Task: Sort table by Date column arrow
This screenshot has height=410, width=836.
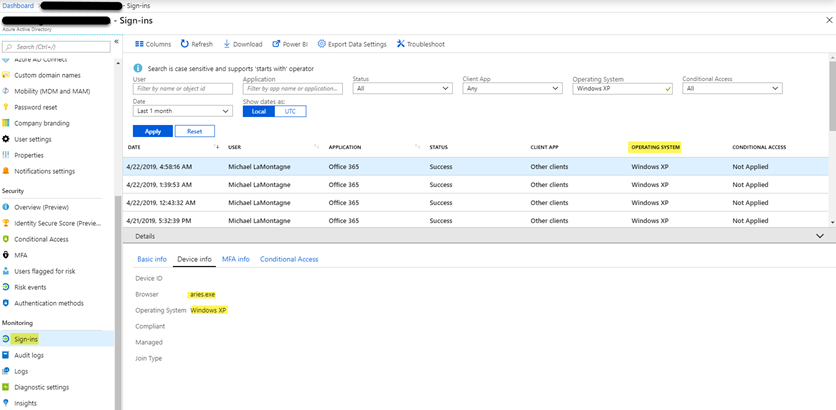Action: (x=216, y=147)
